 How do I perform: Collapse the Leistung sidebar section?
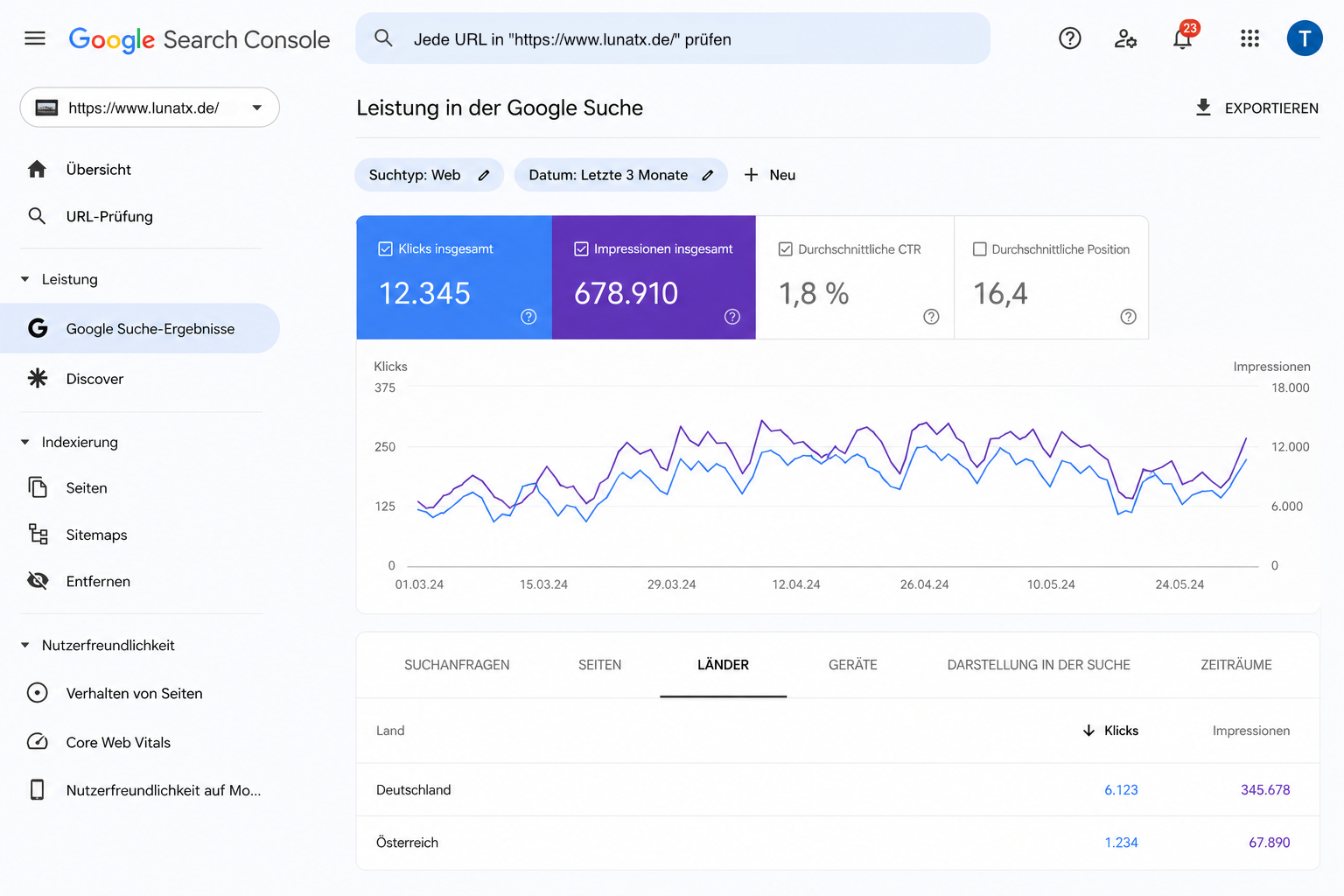click(x=25, y=279)
